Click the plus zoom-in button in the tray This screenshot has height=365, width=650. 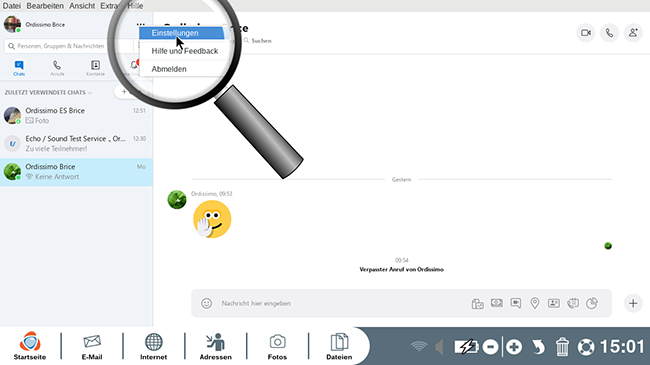tap(514, 347)
